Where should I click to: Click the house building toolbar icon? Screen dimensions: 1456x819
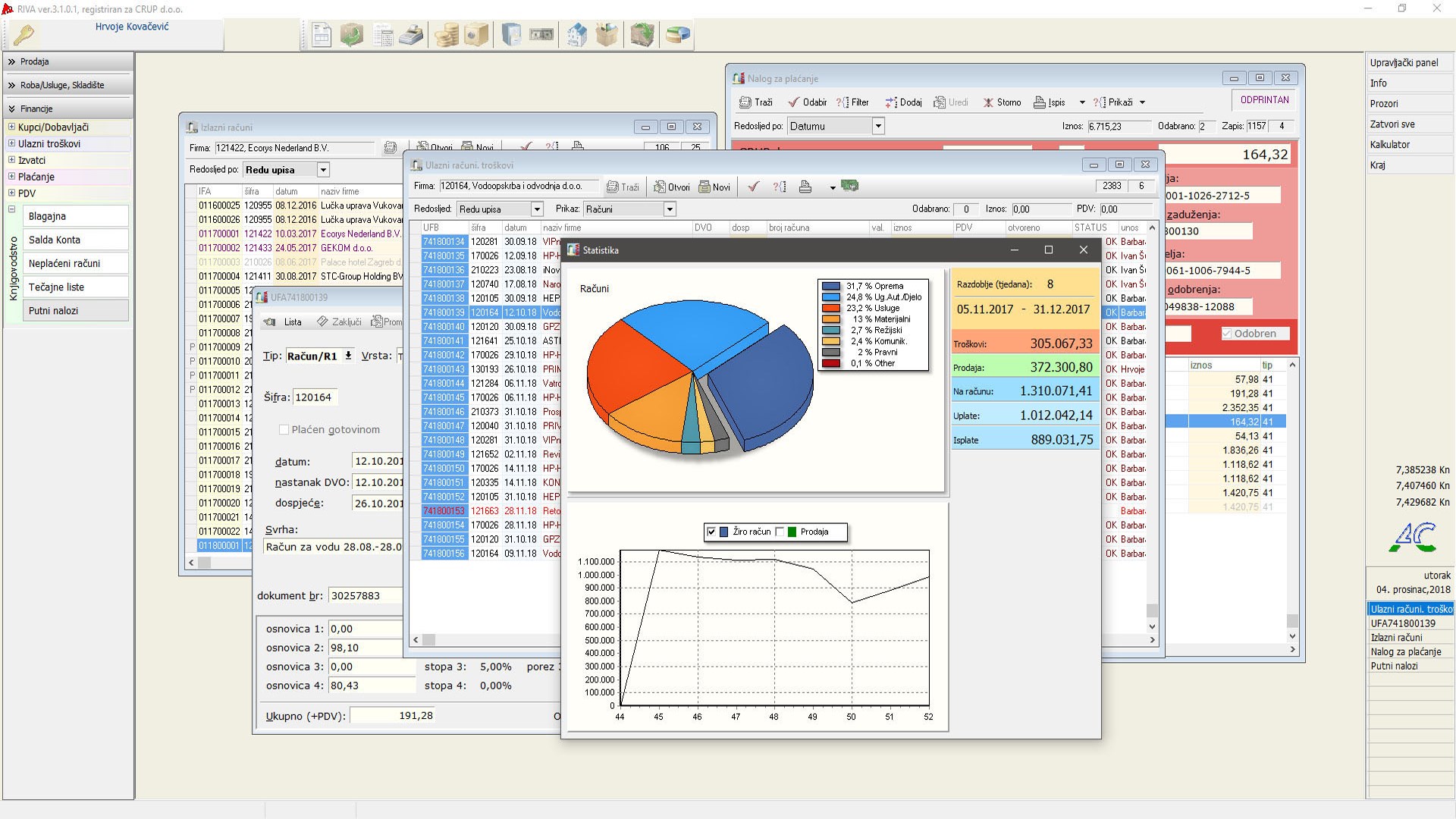577,35
